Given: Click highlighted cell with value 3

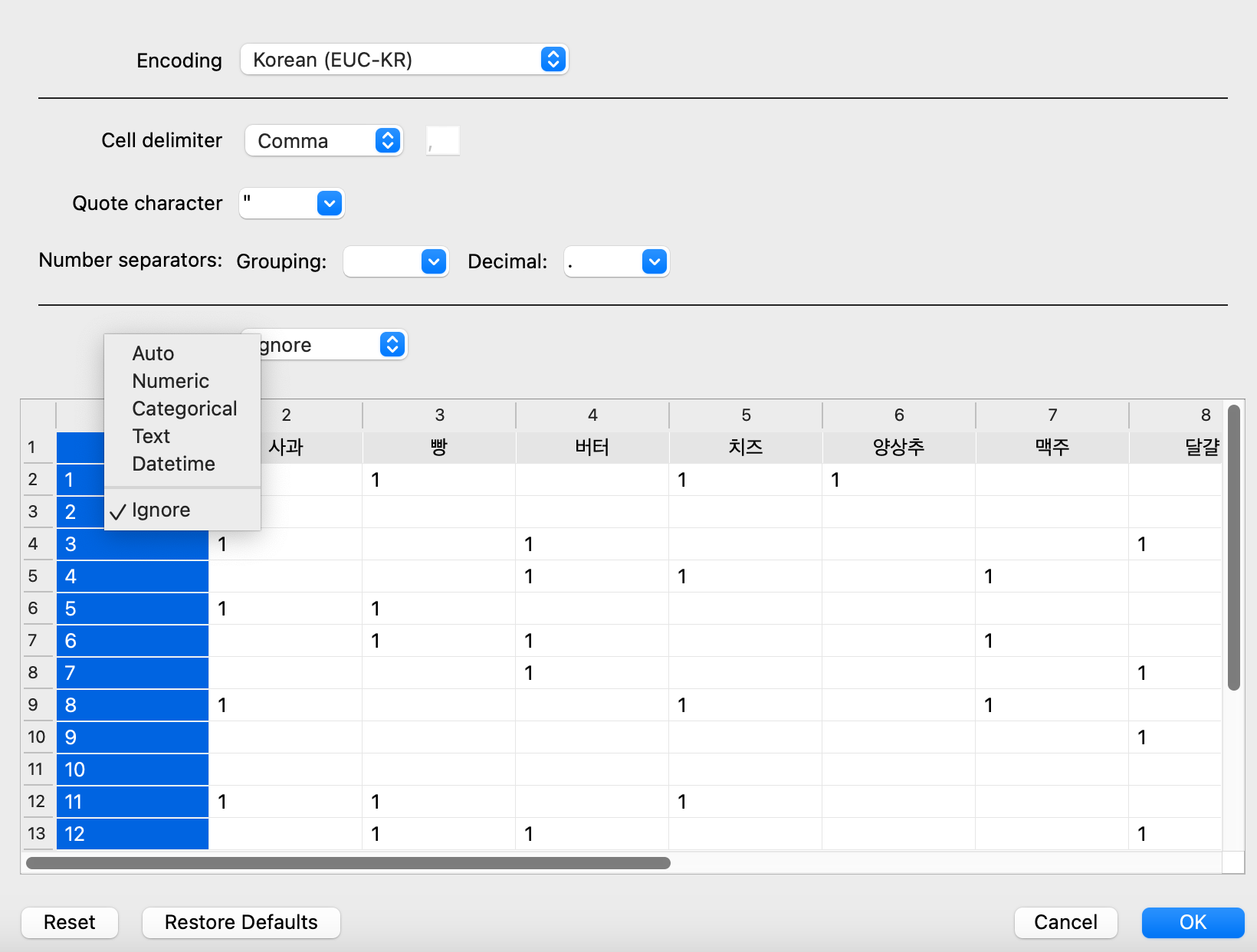Looking at the screenshot, I should point(133,543).
